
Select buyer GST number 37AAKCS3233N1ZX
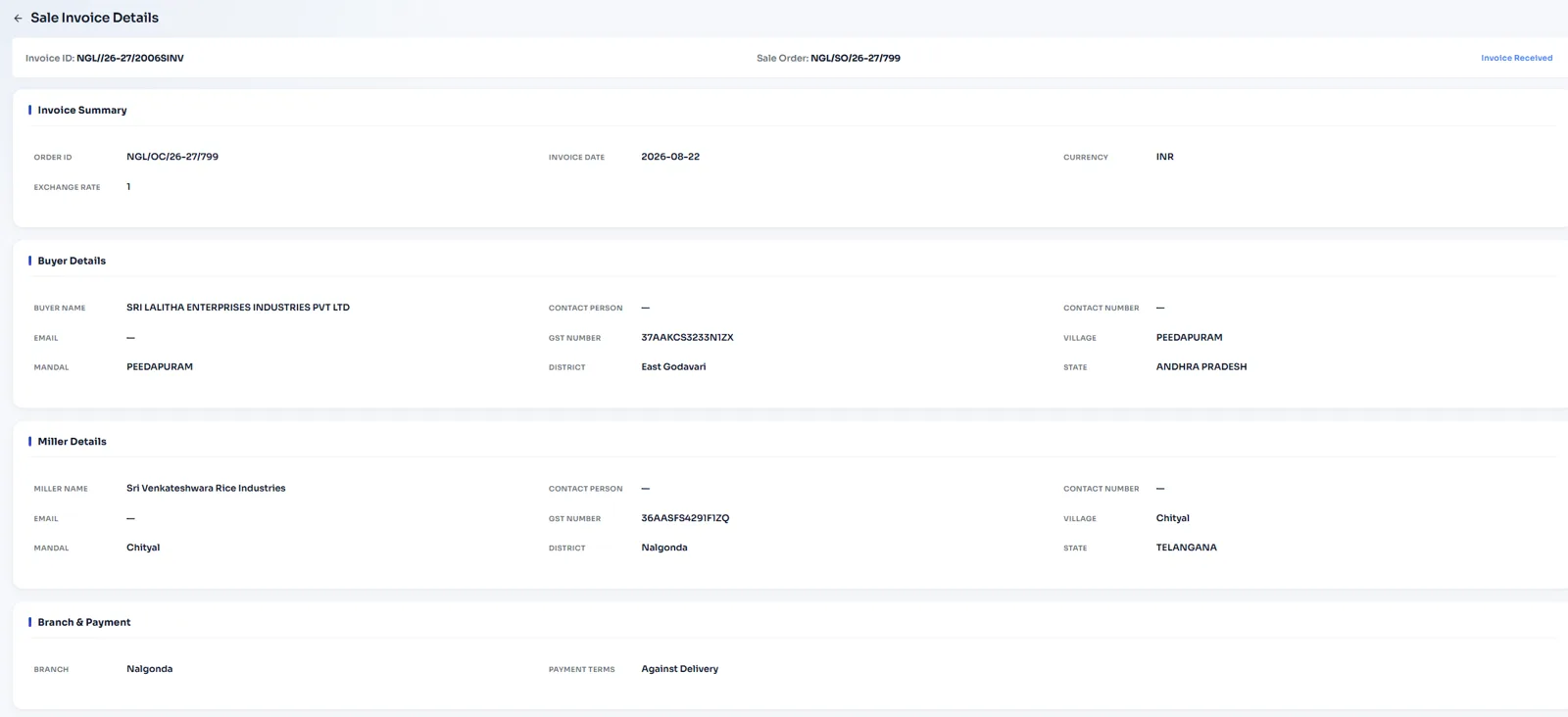[x=687, y=337]
